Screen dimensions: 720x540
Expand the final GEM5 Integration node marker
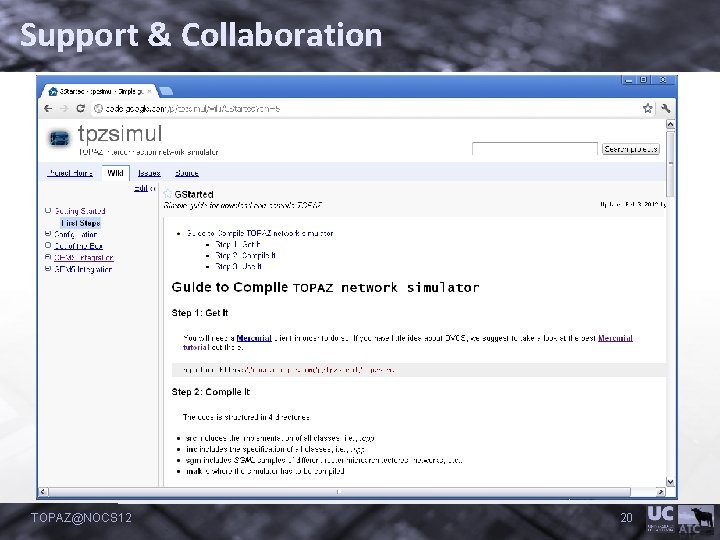[48, 269]
